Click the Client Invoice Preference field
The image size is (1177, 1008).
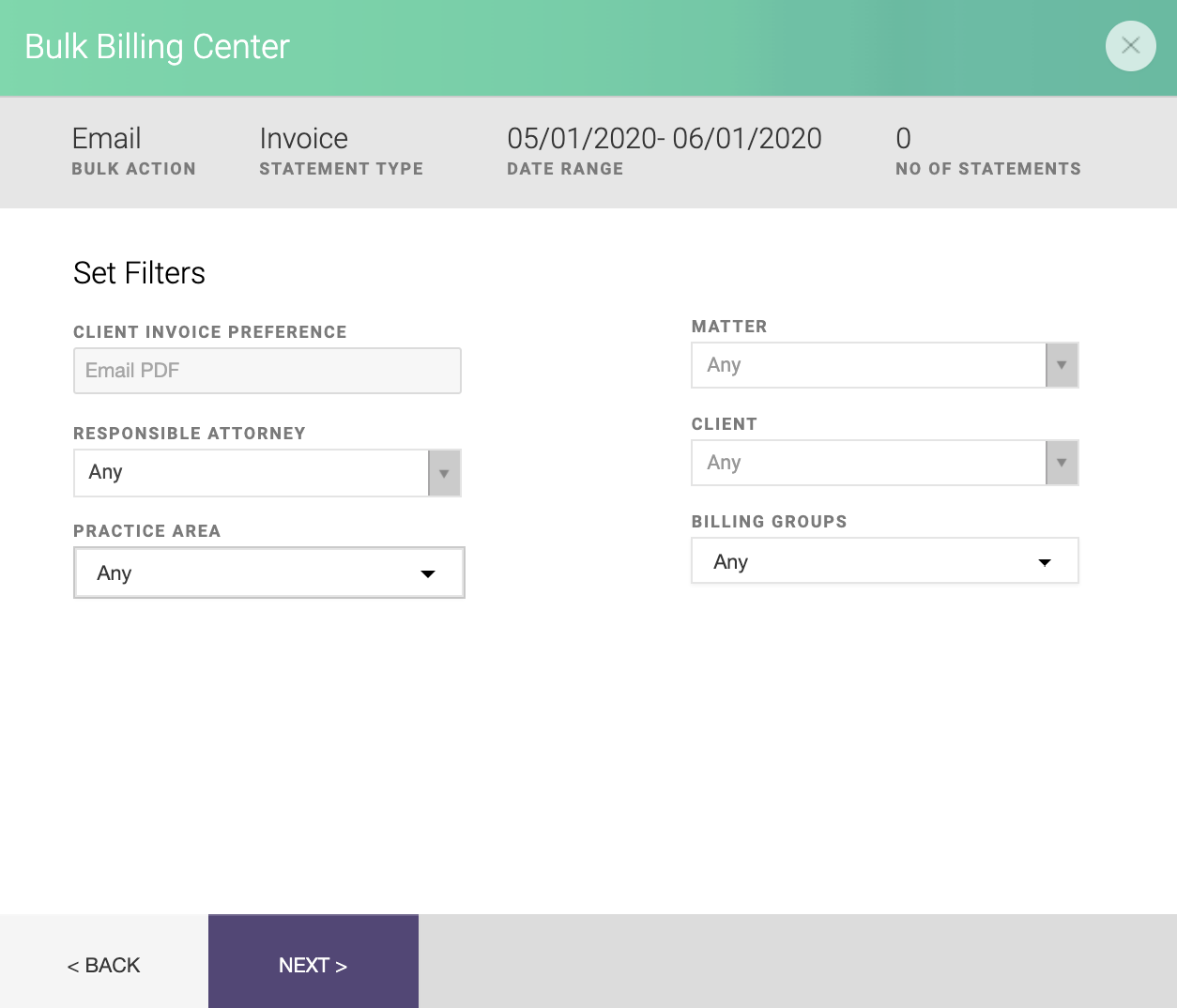[x=267, y=371]
